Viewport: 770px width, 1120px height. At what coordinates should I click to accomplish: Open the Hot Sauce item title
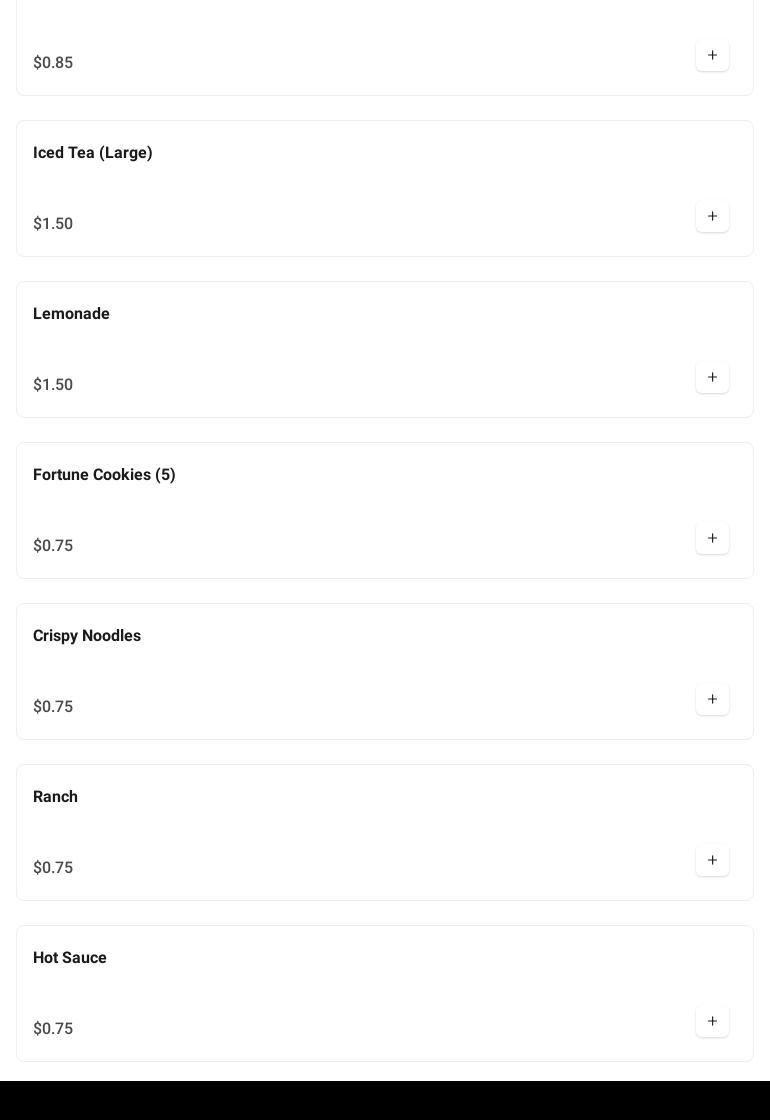[70, 958]
